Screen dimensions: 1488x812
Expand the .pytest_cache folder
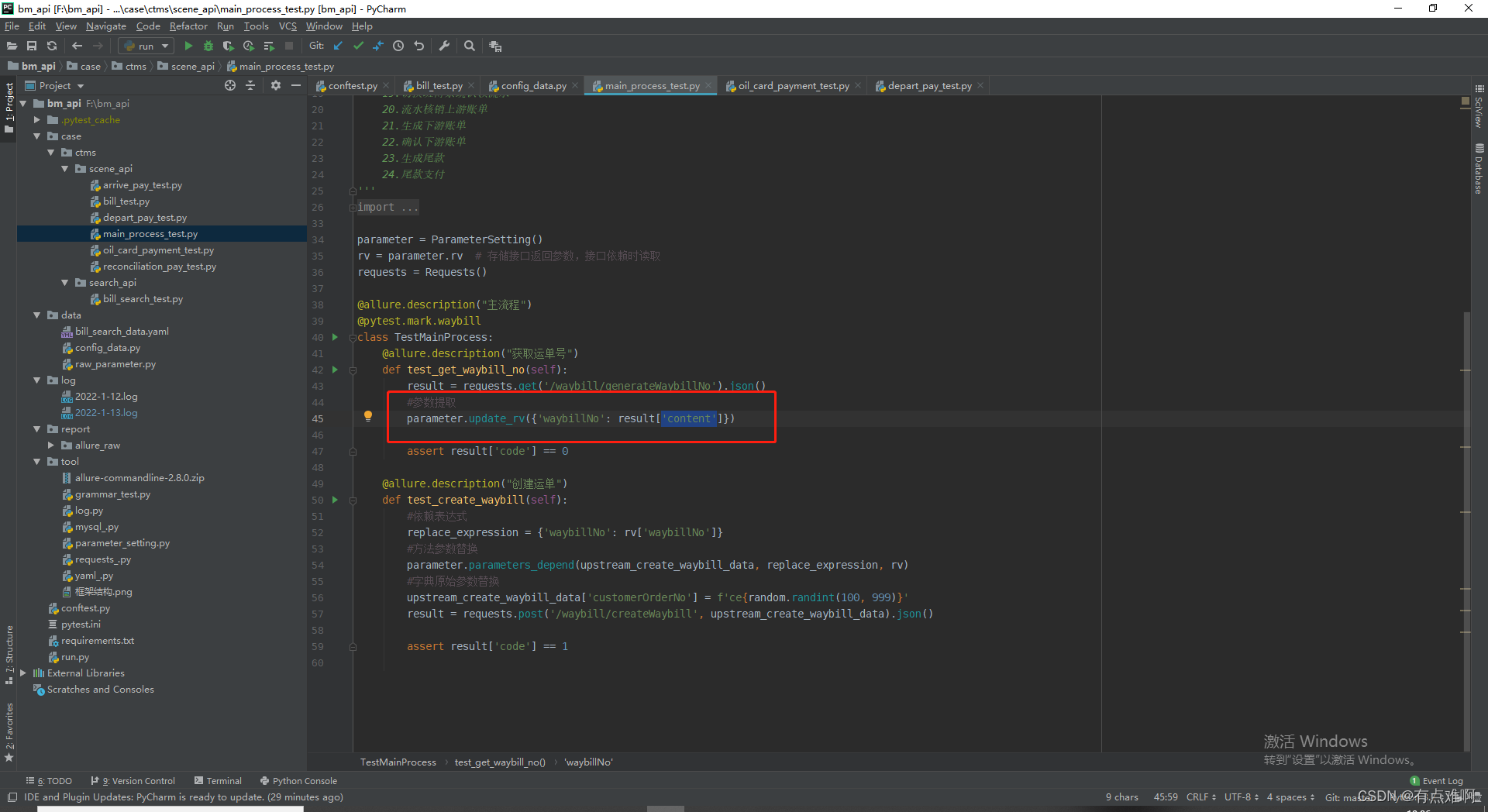click(x=37, y=120)
